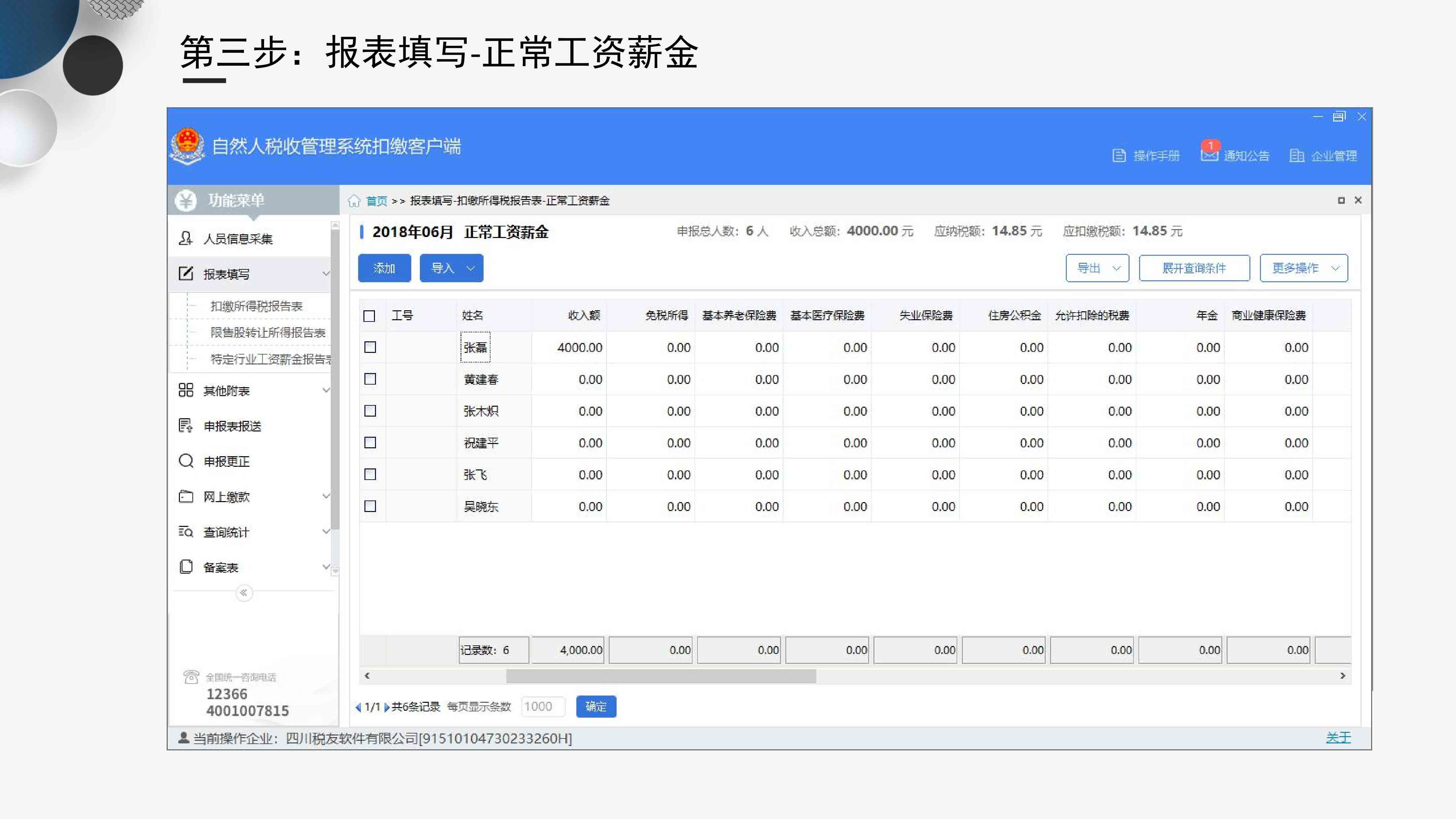Open the 企业管理 building icon
Screen dimensions: 1456x819
[x=1297, y=155]
